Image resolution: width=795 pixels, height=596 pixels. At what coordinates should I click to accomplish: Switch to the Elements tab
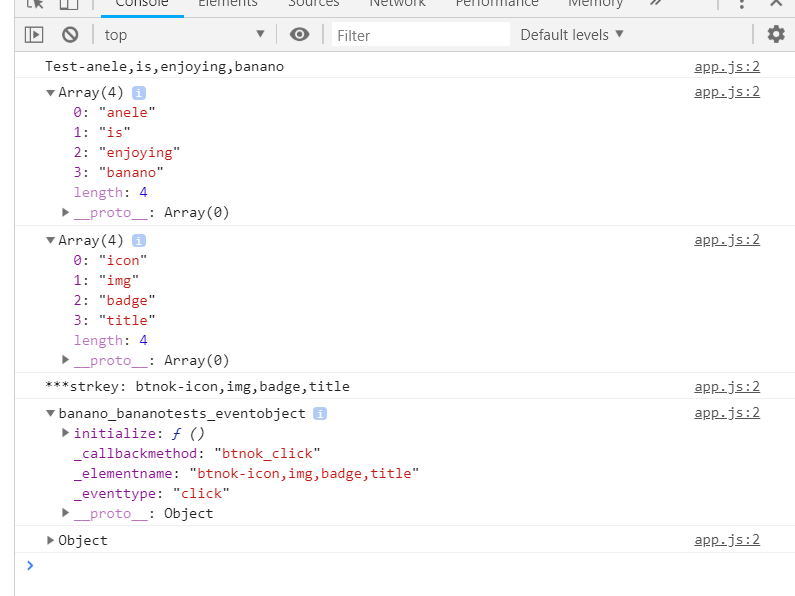pyautogui.click(x=227, y=4)
